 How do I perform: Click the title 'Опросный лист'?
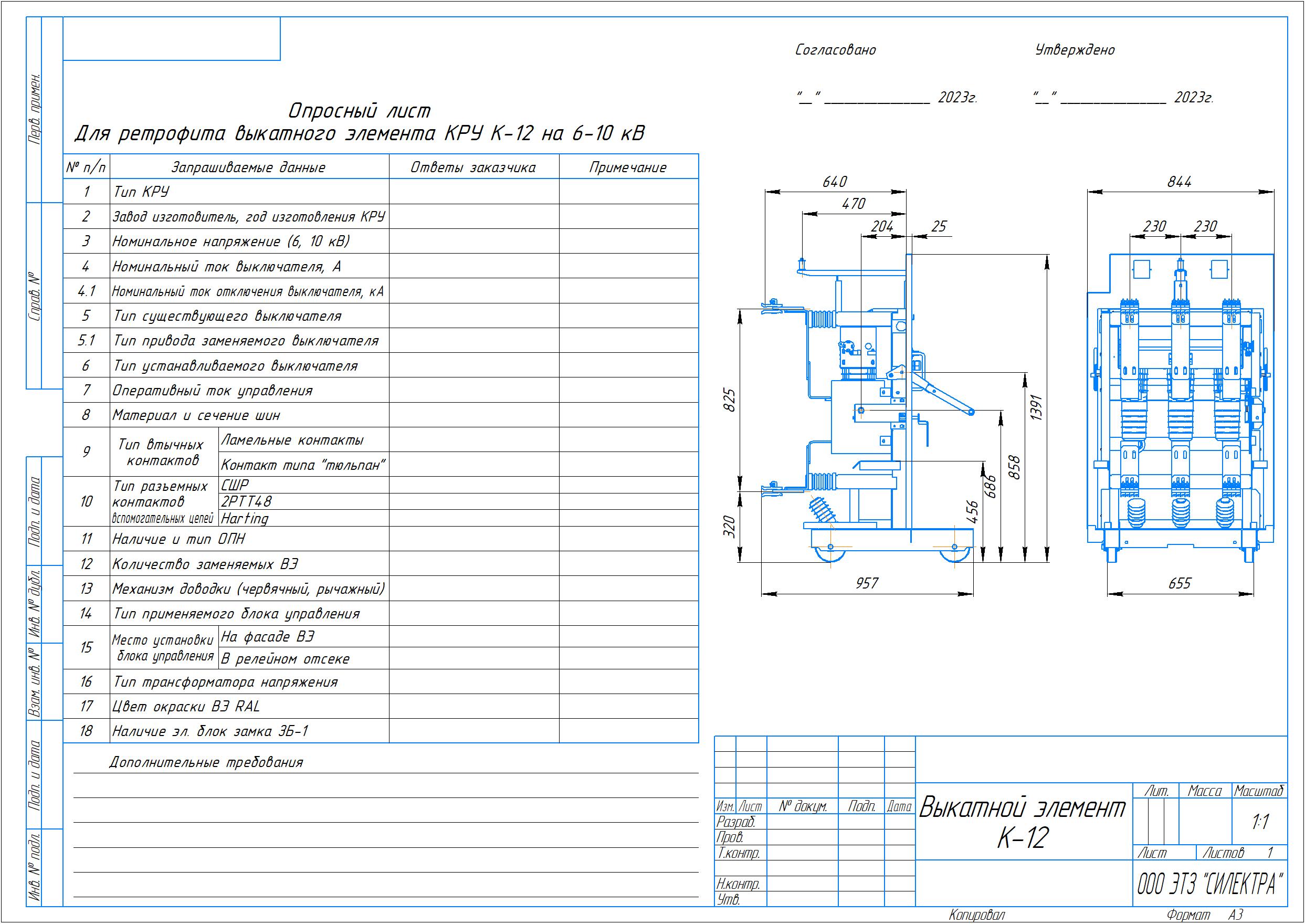(x=359, y=110)
